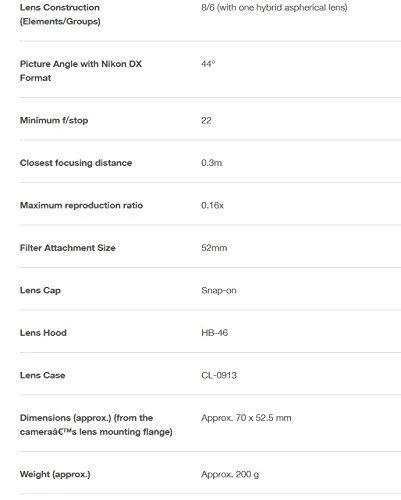
Task: Select the 8/6 hybrid aspherical lens value
Action: (x=274, y=7)
